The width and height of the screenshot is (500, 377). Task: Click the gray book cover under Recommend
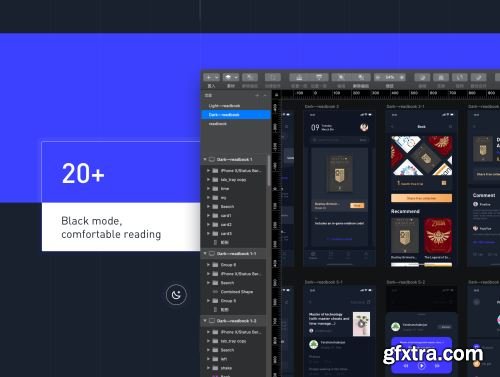click(x=405, y=236)
